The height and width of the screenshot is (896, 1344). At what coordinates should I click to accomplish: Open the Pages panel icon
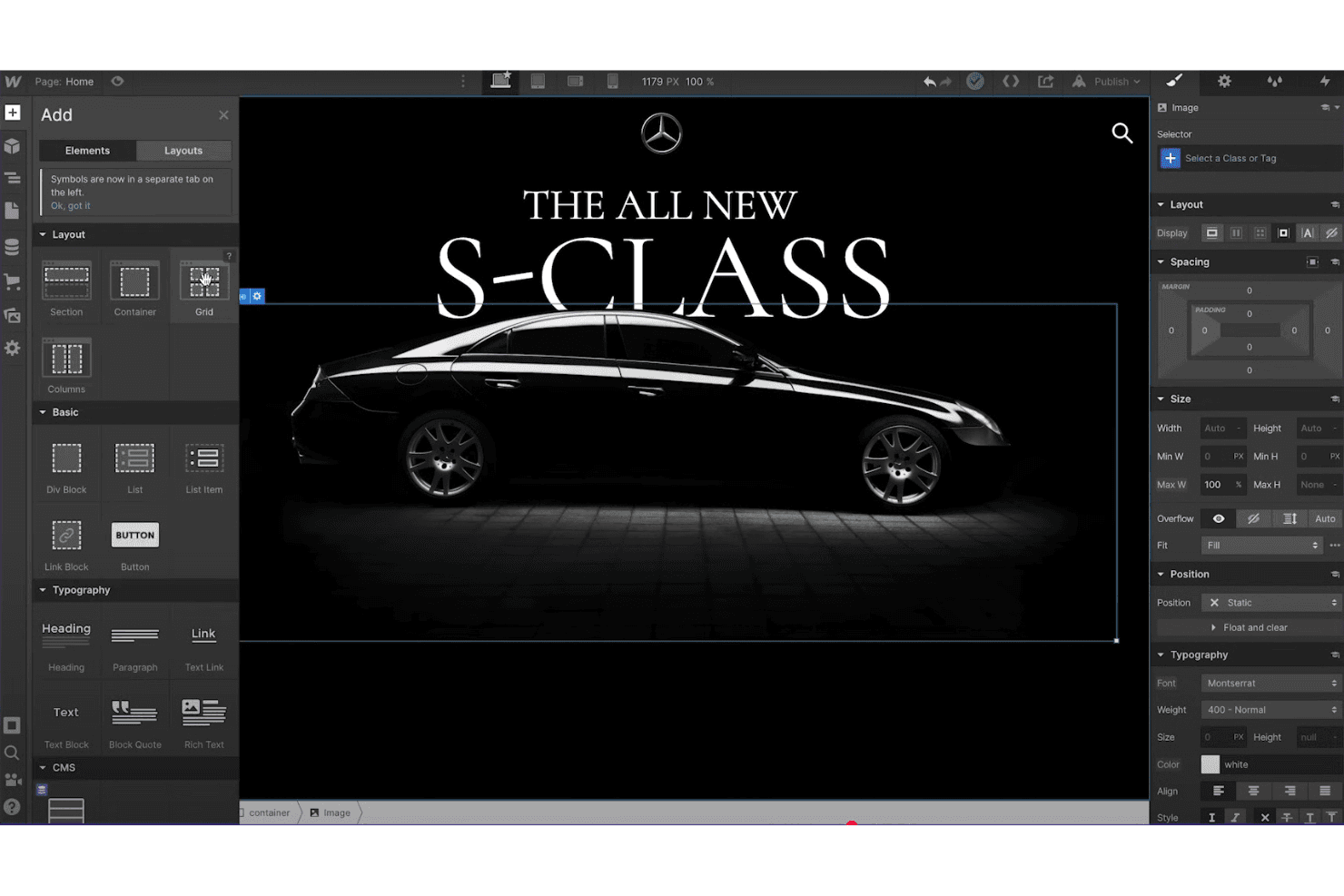pyautogui.click(x=13, y=211)
